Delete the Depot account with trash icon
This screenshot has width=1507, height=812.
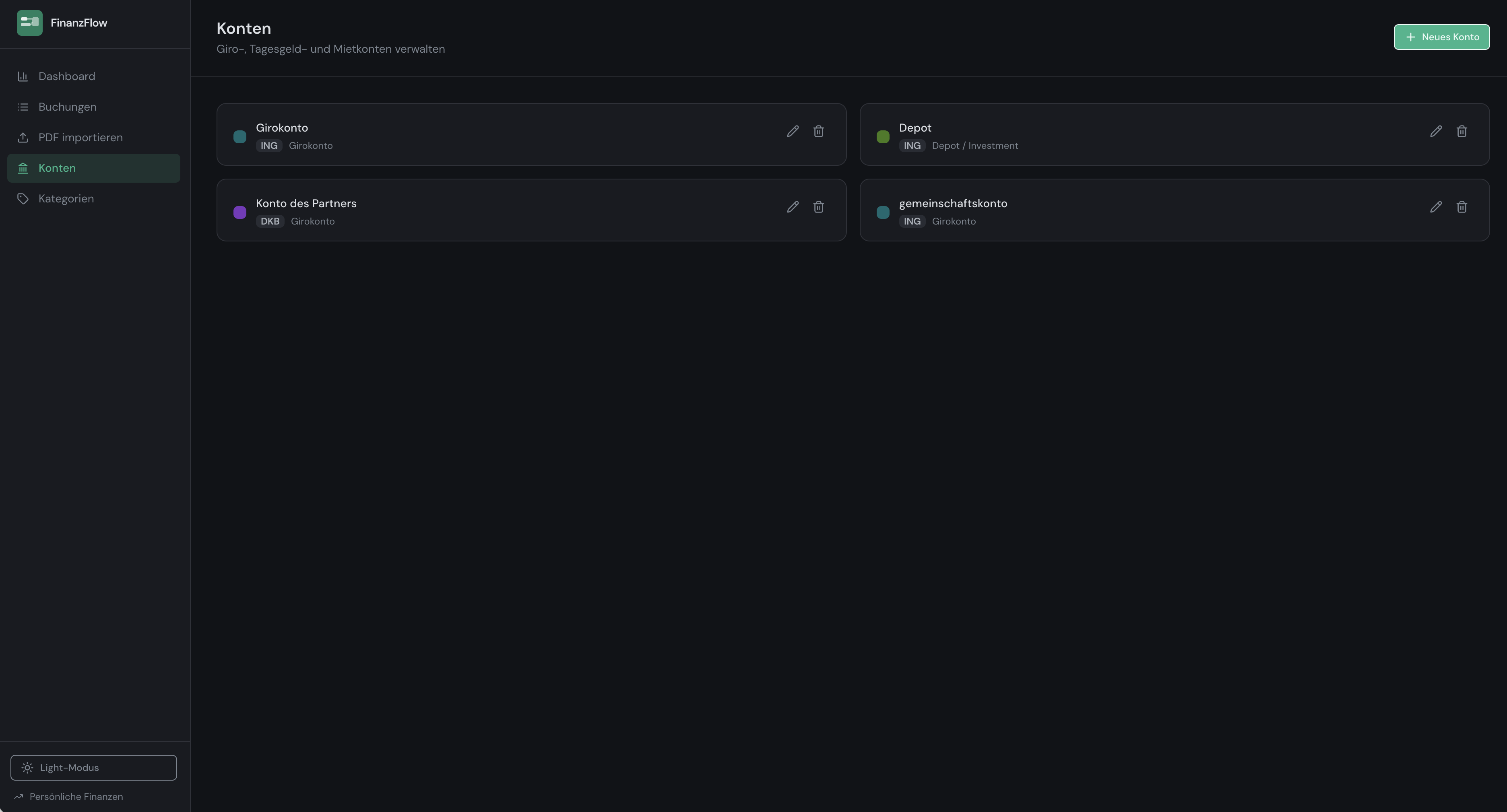pos(1462,131)
